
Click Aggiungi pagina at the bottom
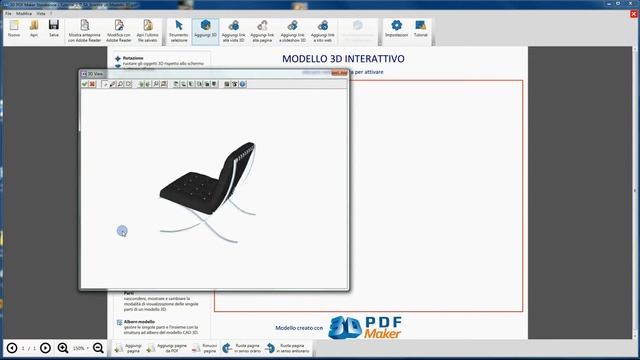point(128,348)
